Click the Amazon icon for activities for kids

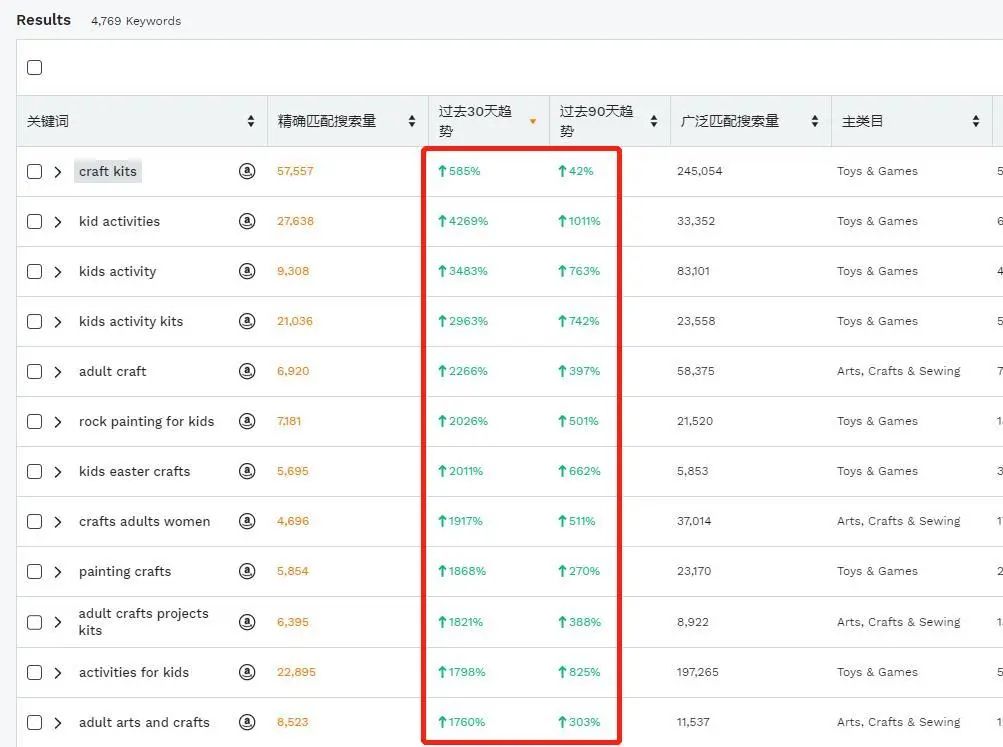(x=247, y=672)
